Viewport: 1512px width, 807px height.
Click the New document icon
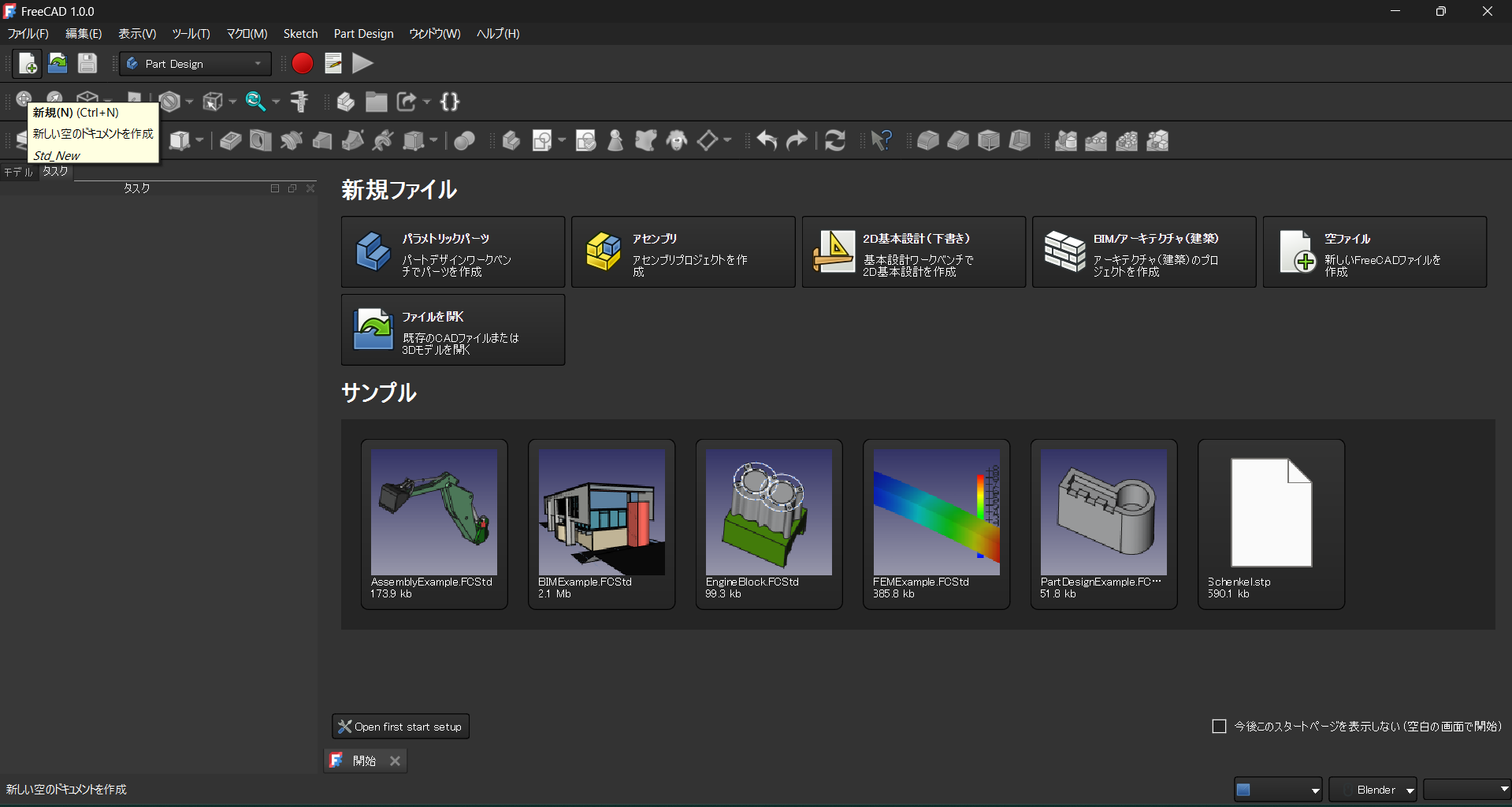click(28, 63)
